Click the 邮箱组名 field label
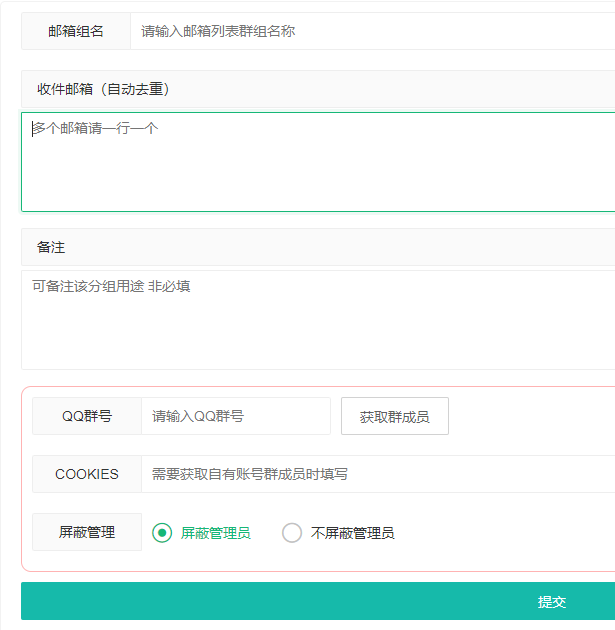 click(x=76, y=31)
